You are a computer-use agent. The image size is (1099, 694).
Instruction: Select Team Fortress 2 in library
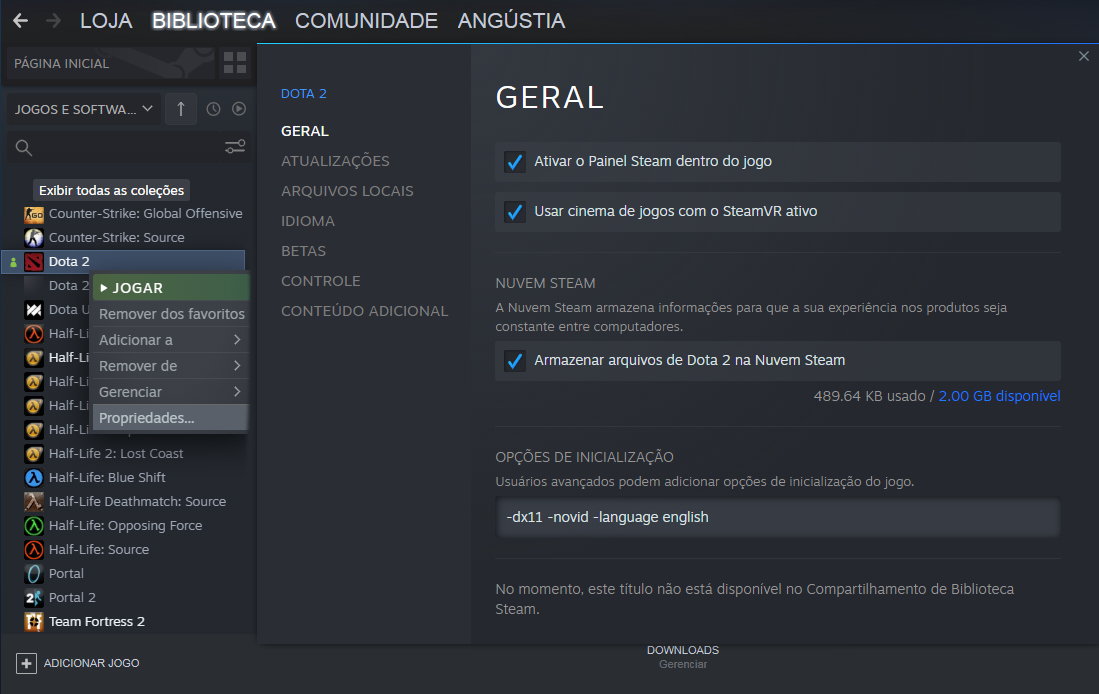coord(123,622)
